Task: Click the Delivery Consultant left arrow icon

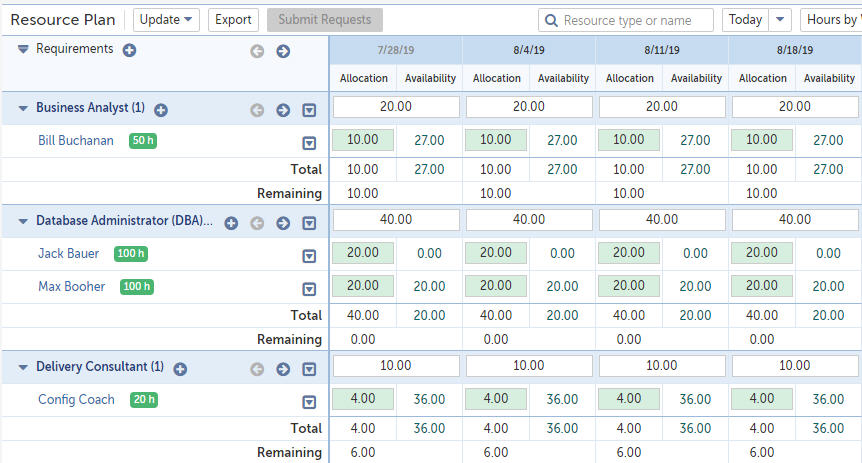Action: click(x=257, y=369)
